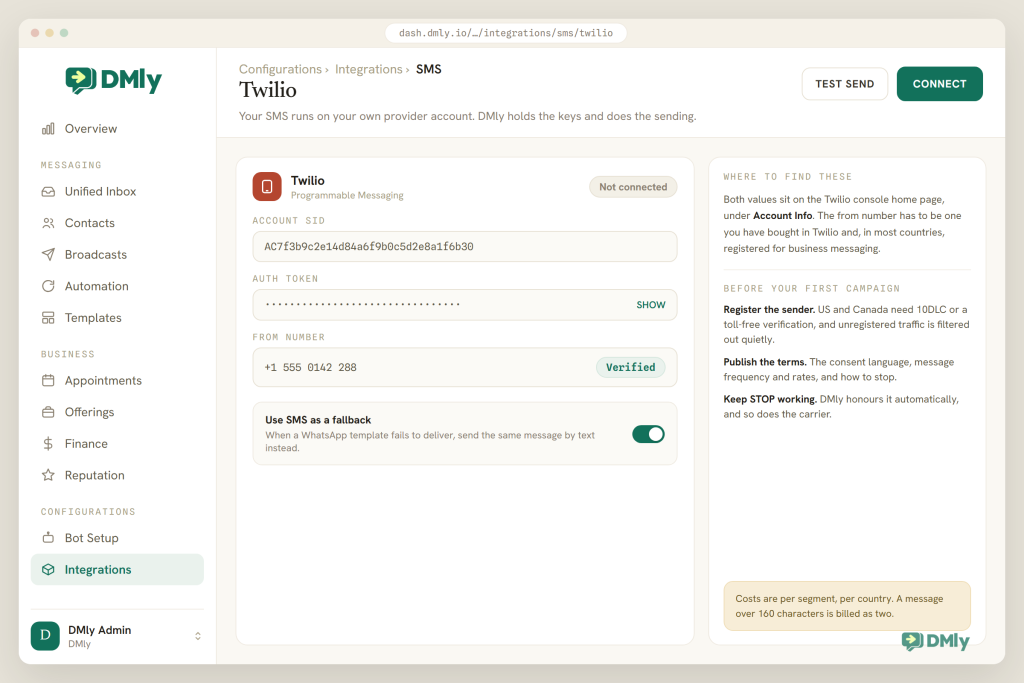This screenshot has width=1024, height=683.
Task: Click the ACCOUNT SID field label
Action: [x=289, y=221]
